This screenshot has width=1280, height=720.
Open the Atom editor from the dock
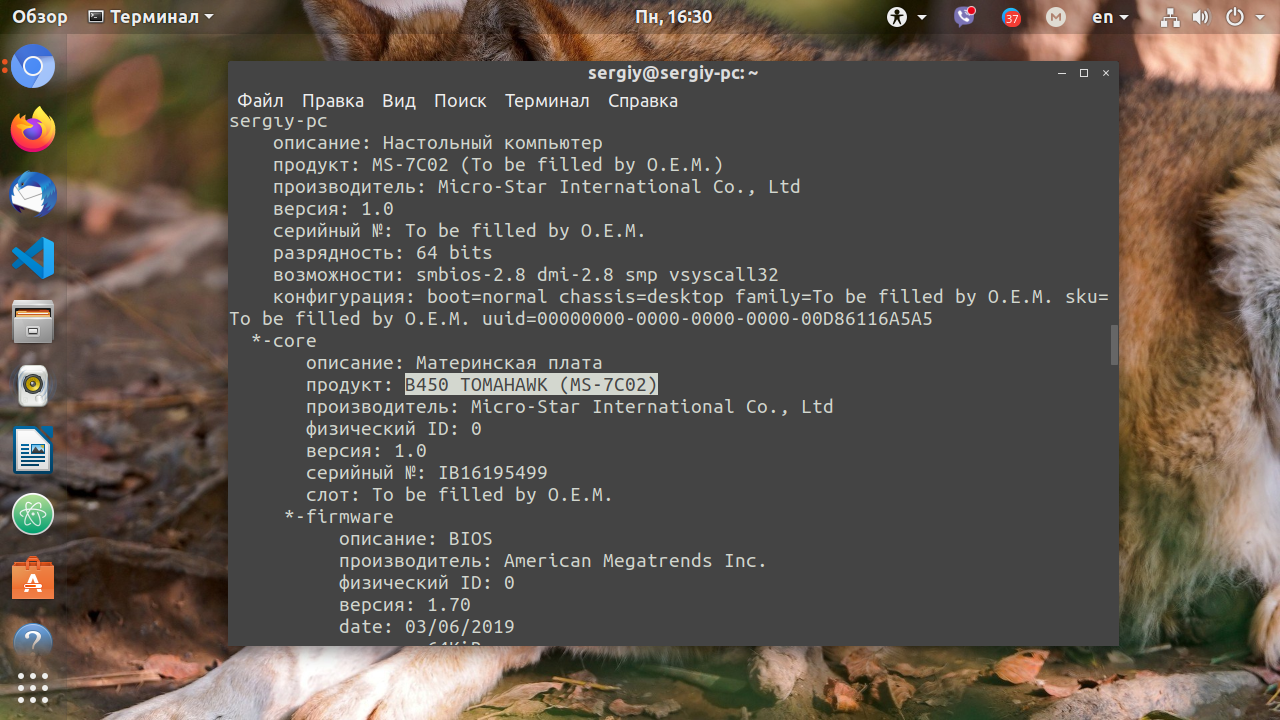33,515
